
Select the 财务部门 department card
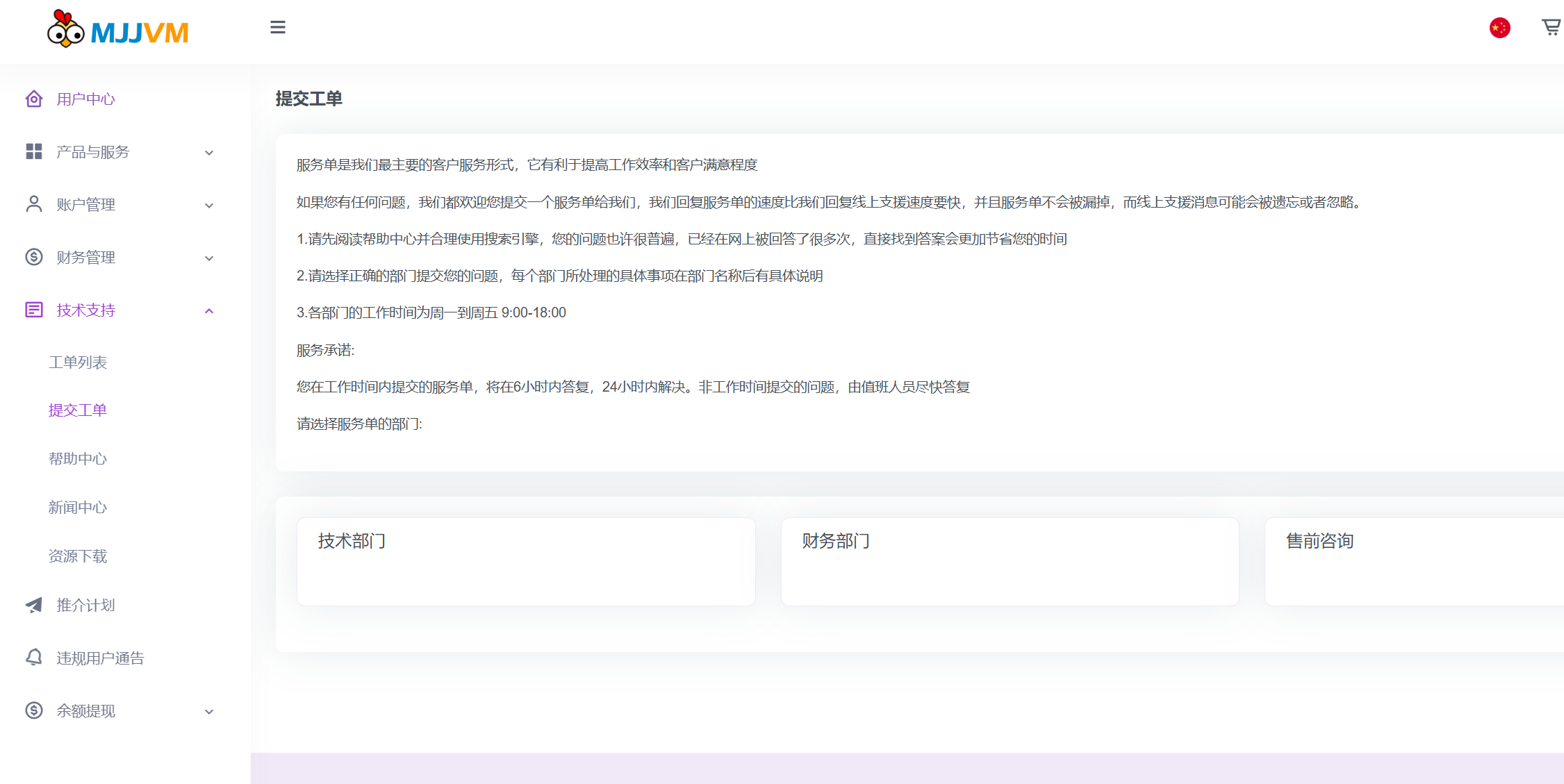(x=1010, y=561)
